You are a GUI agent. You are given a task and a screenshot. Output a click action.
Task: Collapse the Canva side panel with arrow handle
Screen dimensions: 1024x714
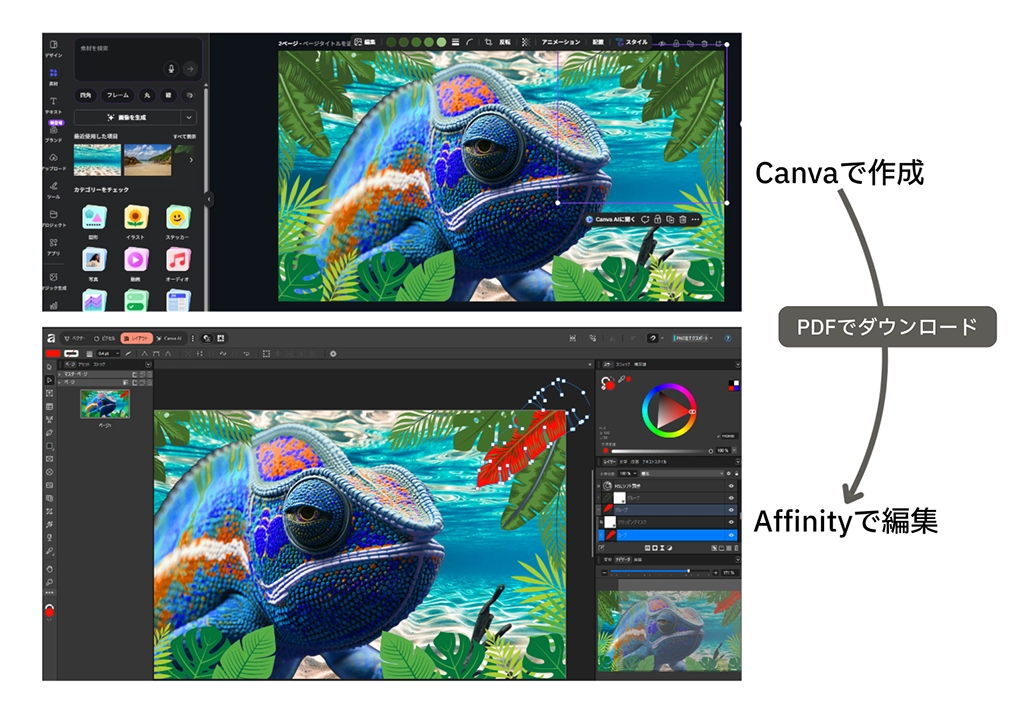(x=208, y=199)
